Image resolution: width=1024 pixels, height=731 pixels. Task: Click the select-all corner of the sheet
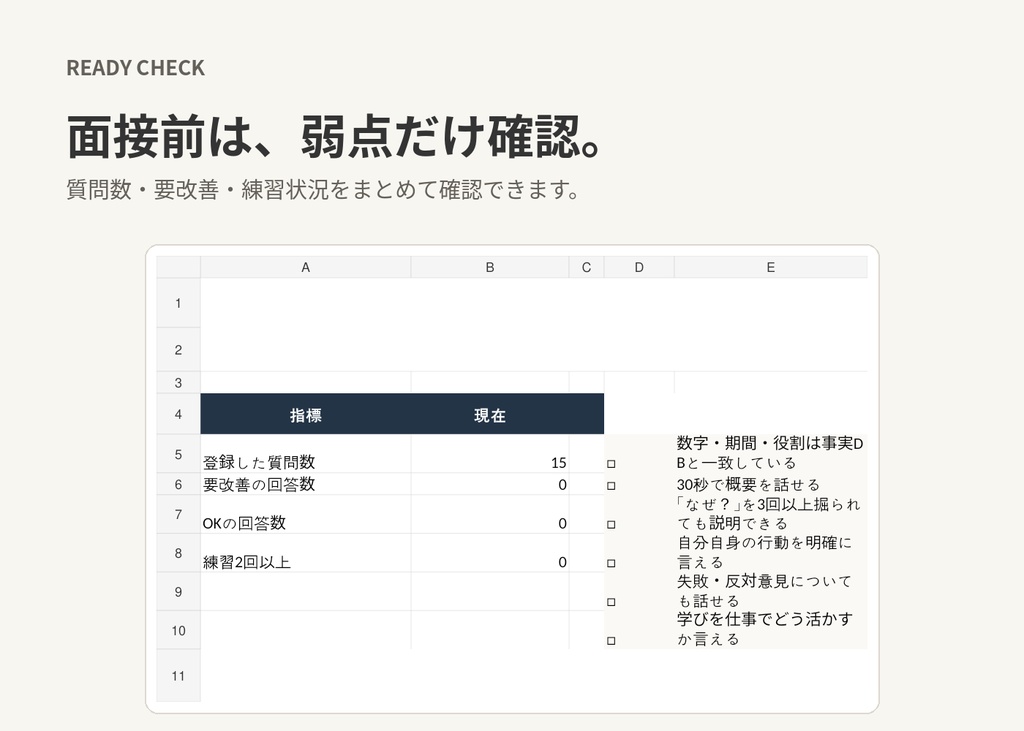[x=178, y=267]
